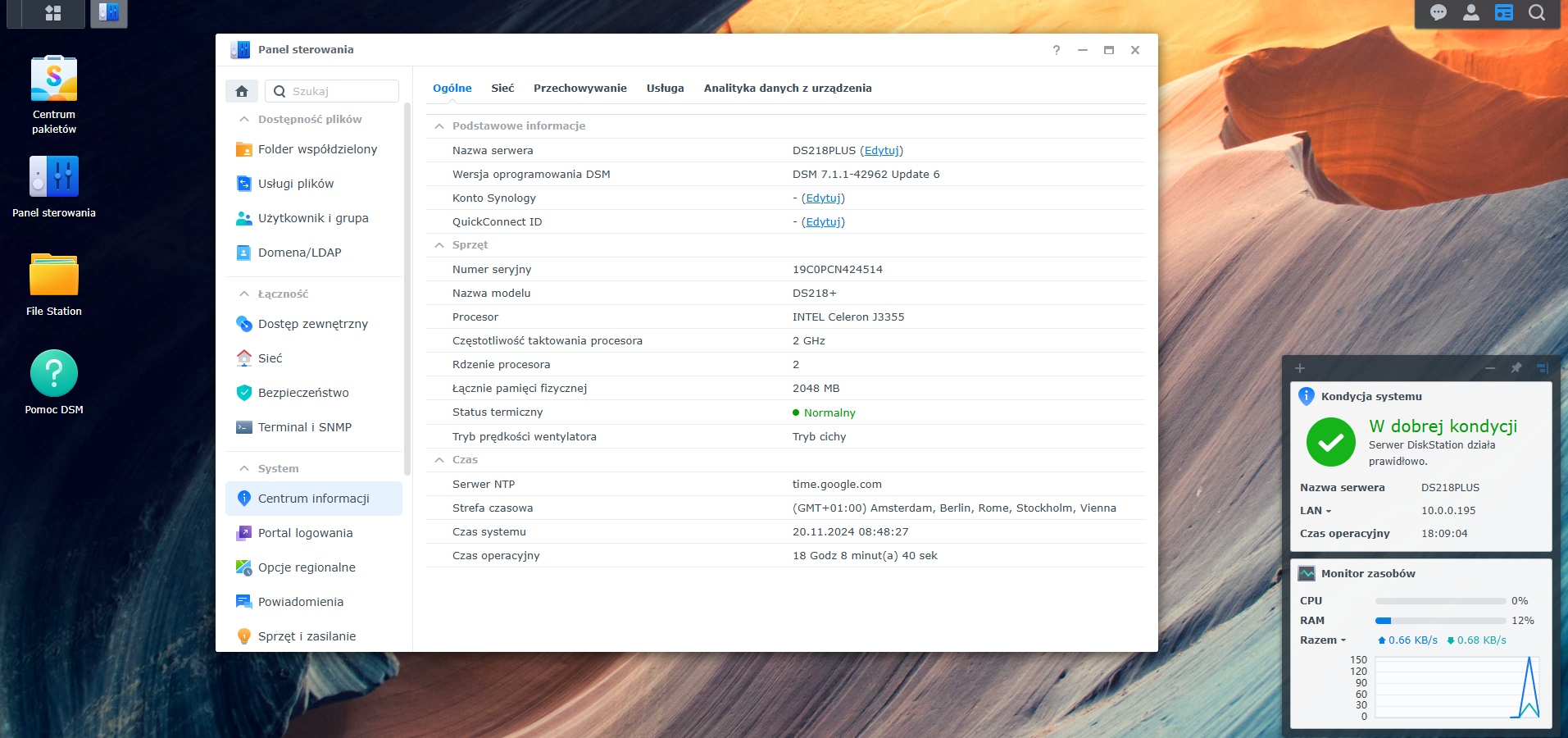
Task: Select the Control Panel taskbar icon
Action: click(x=109, y=13)
